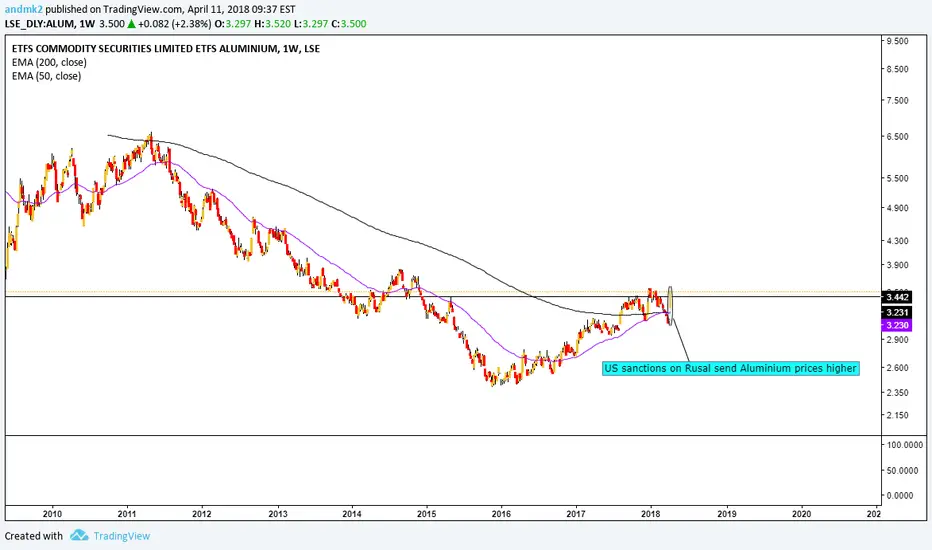Click the 3.900 price scale value
This screenshot has height=550, width=932.
[898, 265]
